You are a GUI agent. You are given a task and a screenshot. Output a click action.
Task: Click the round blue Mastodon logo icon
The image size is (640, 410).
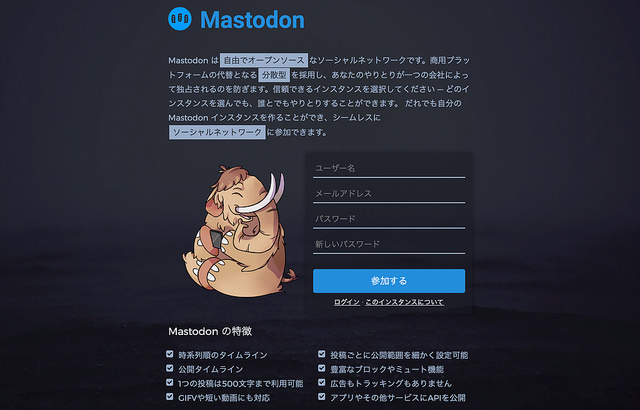(x=180, y=19)
